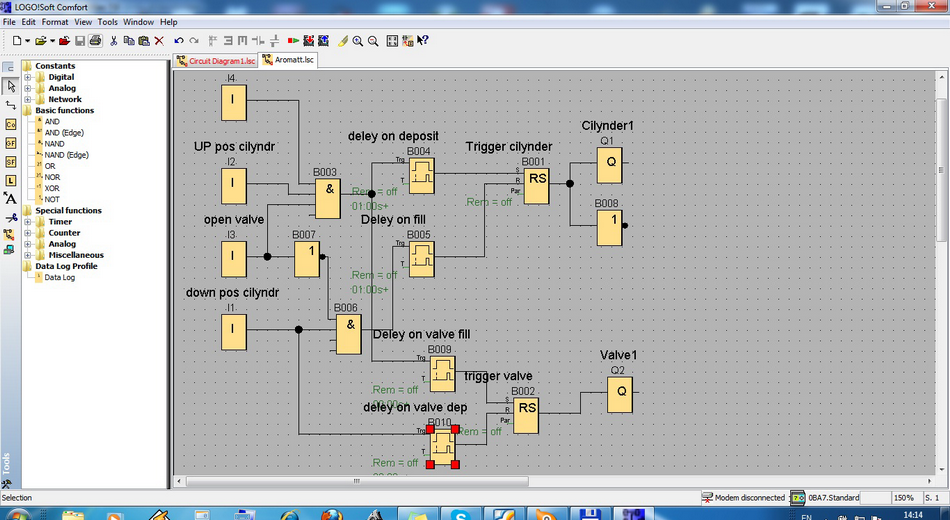Click the Cut/Join scissors tool
Viewport: 950px width, 520px height.
[x=11, y=217]
